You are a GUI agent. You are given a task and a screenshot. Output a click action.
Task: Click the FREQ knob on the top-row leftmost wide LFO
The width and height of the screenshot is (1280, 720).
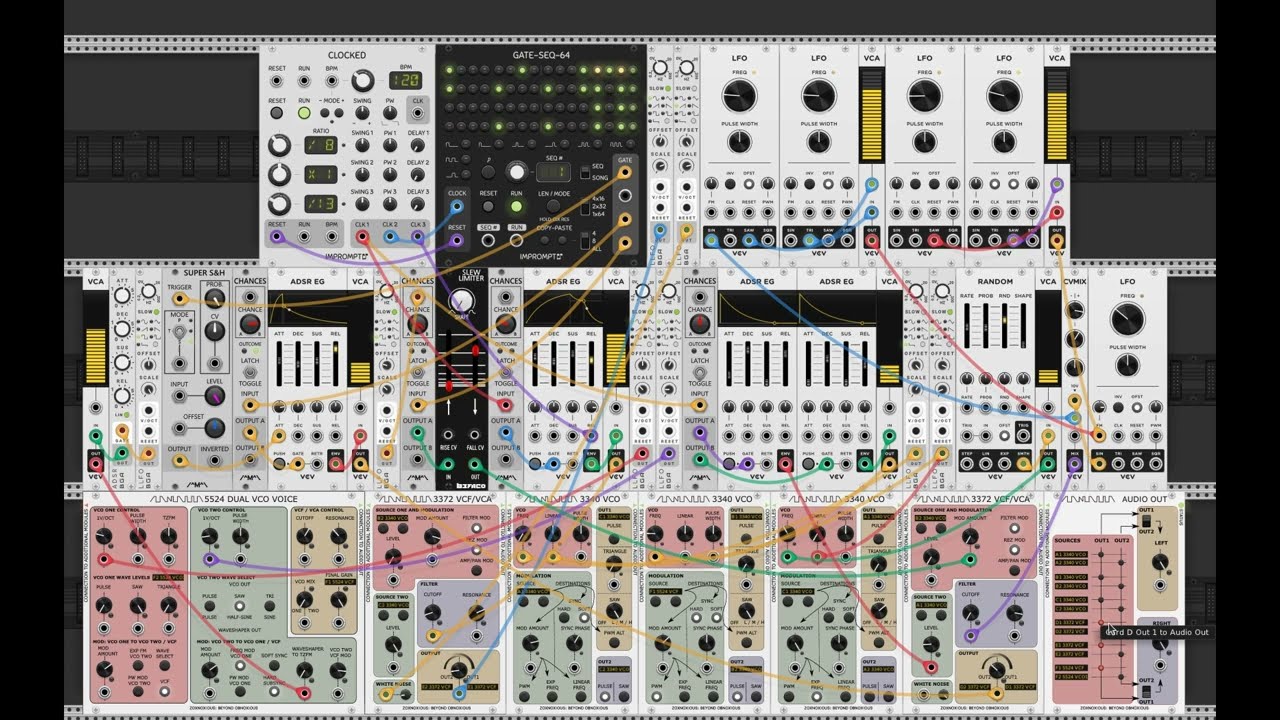coord(739,95)
